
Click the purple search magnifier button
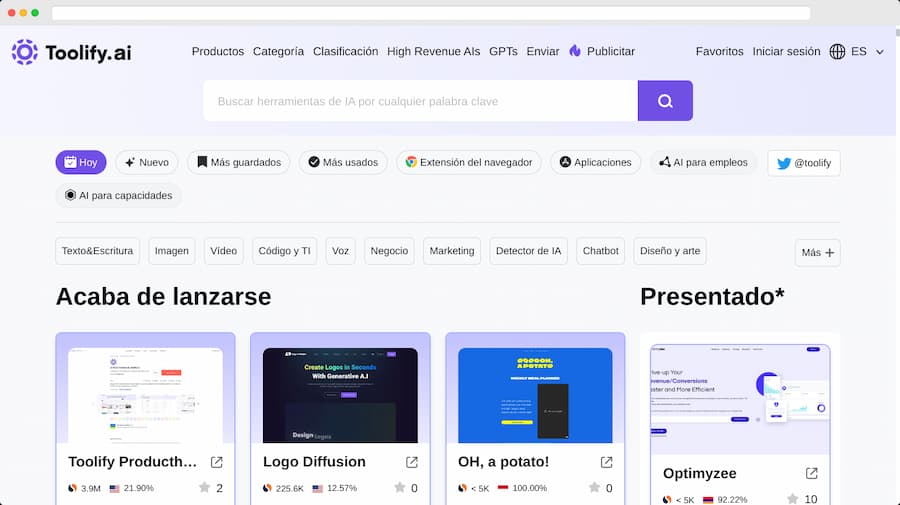pyautogui.click(x=665, y=101)
